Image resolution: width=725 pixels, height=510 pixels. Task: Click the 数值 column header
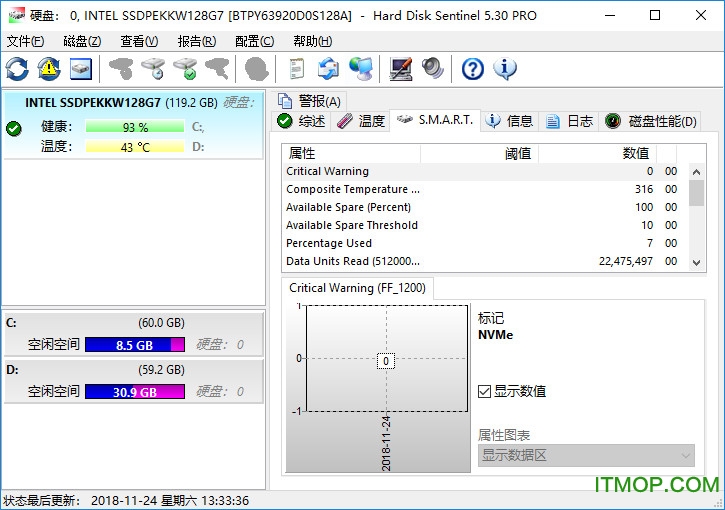pos(597,153)
